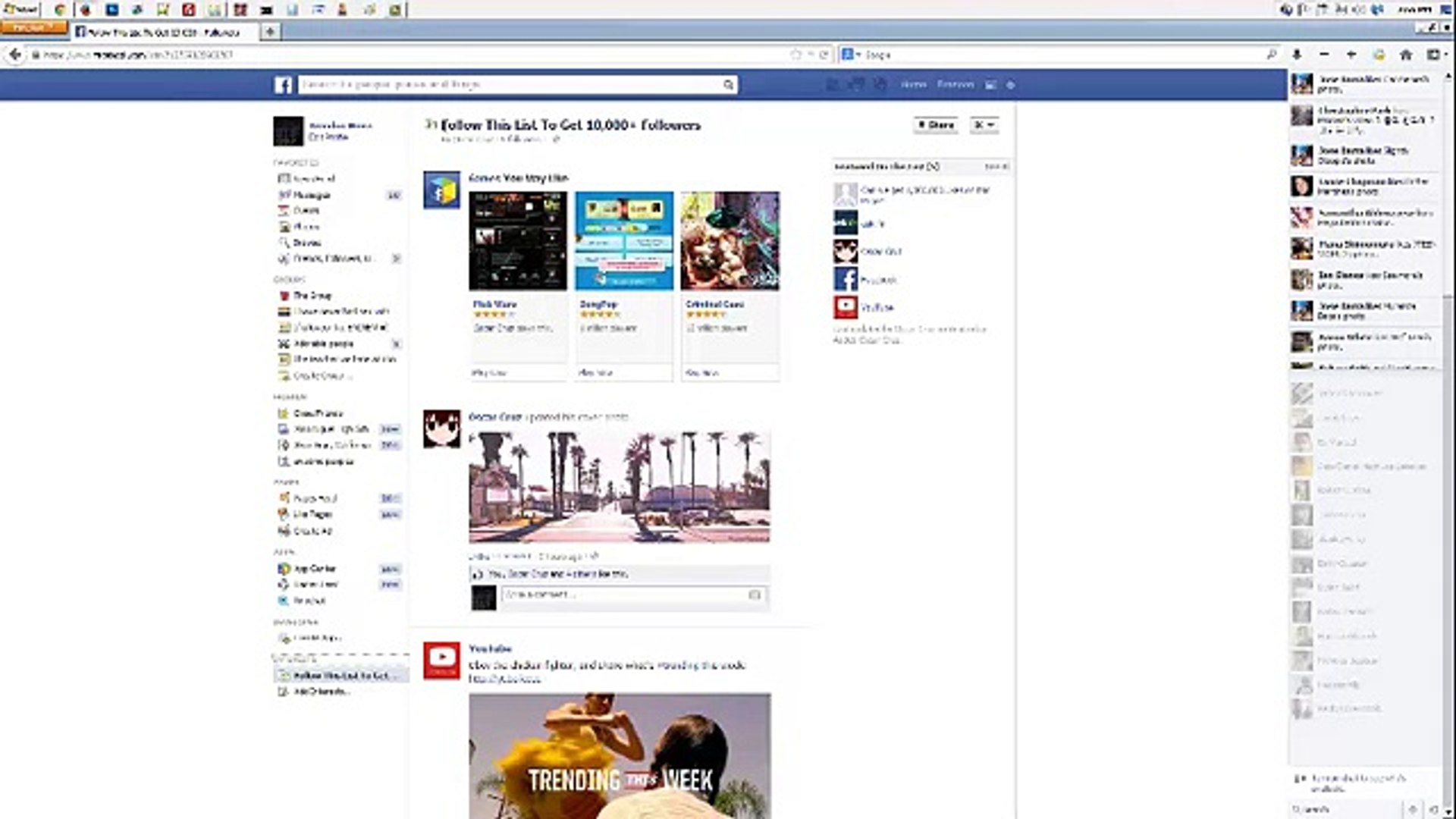This screenshot has width=1456, height=819.
Task: Open the notifications globe icon in the top bar
Action: (x=880, y=84)
